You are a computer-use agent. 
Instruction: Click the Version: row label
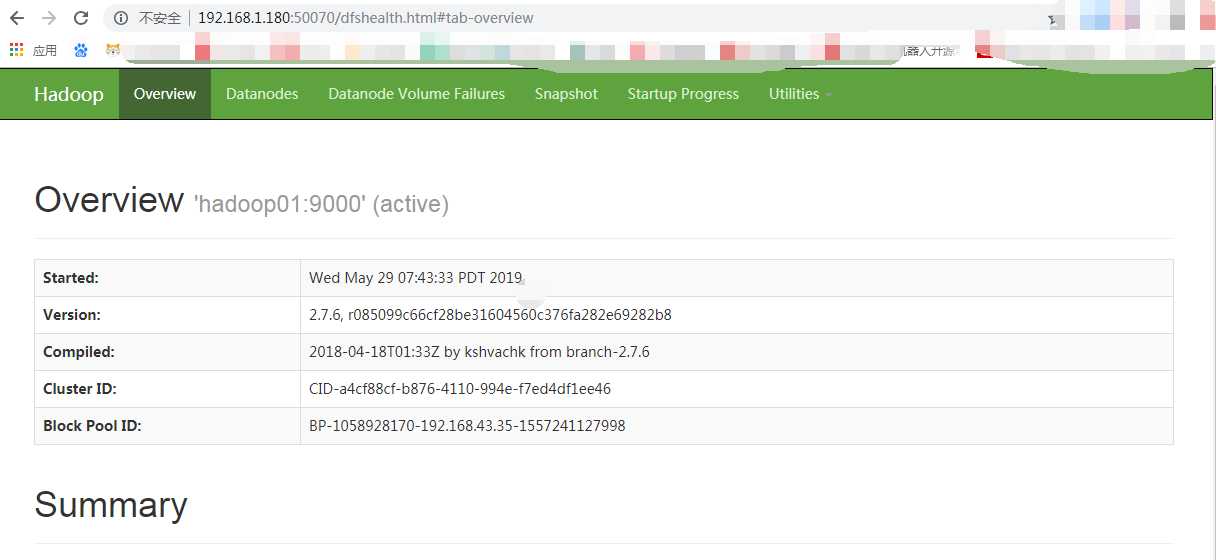(x=72, y=315)
